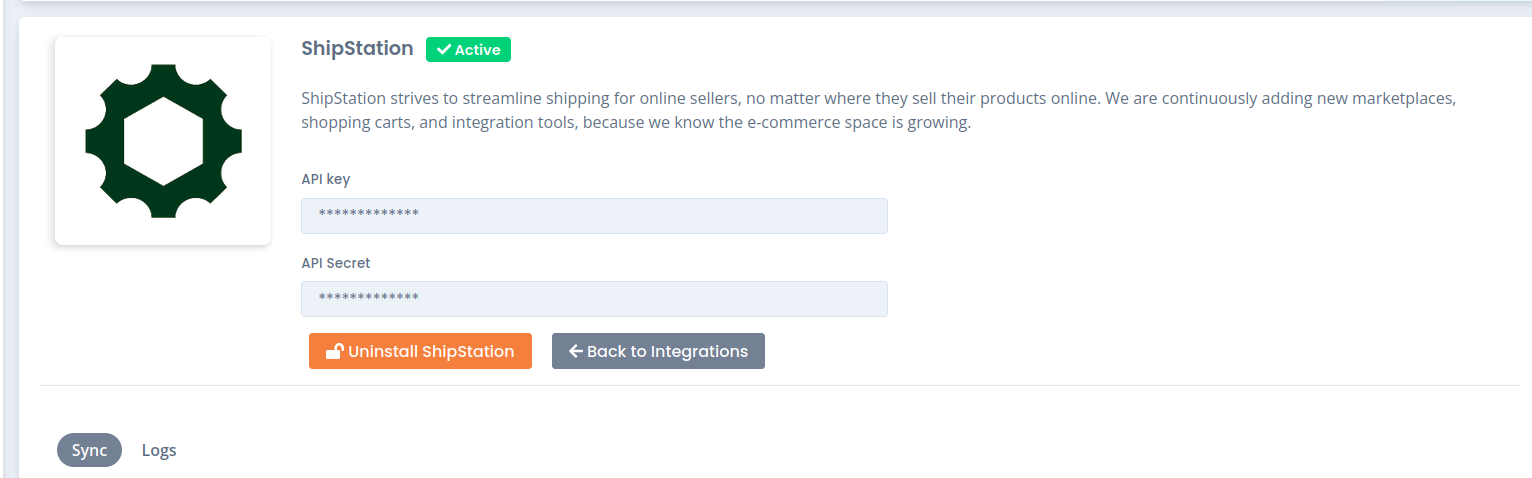Image resolution: width=1532 pixels, height=478 pixels.
Task: Click the API key field label
Action: click(326, 179)
